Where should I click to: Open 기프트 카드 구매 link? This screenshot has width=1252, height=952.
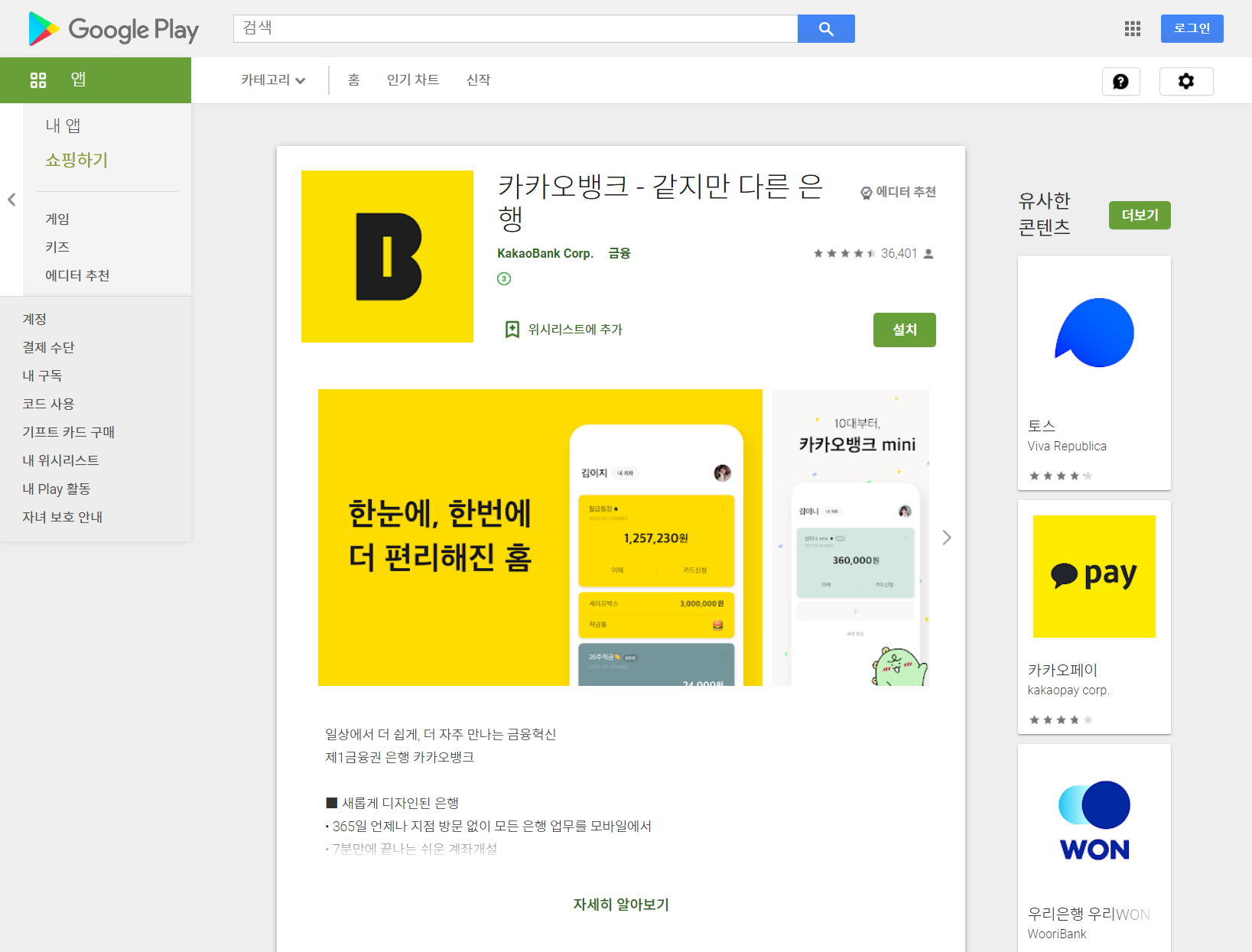click(x=68, y=432)
